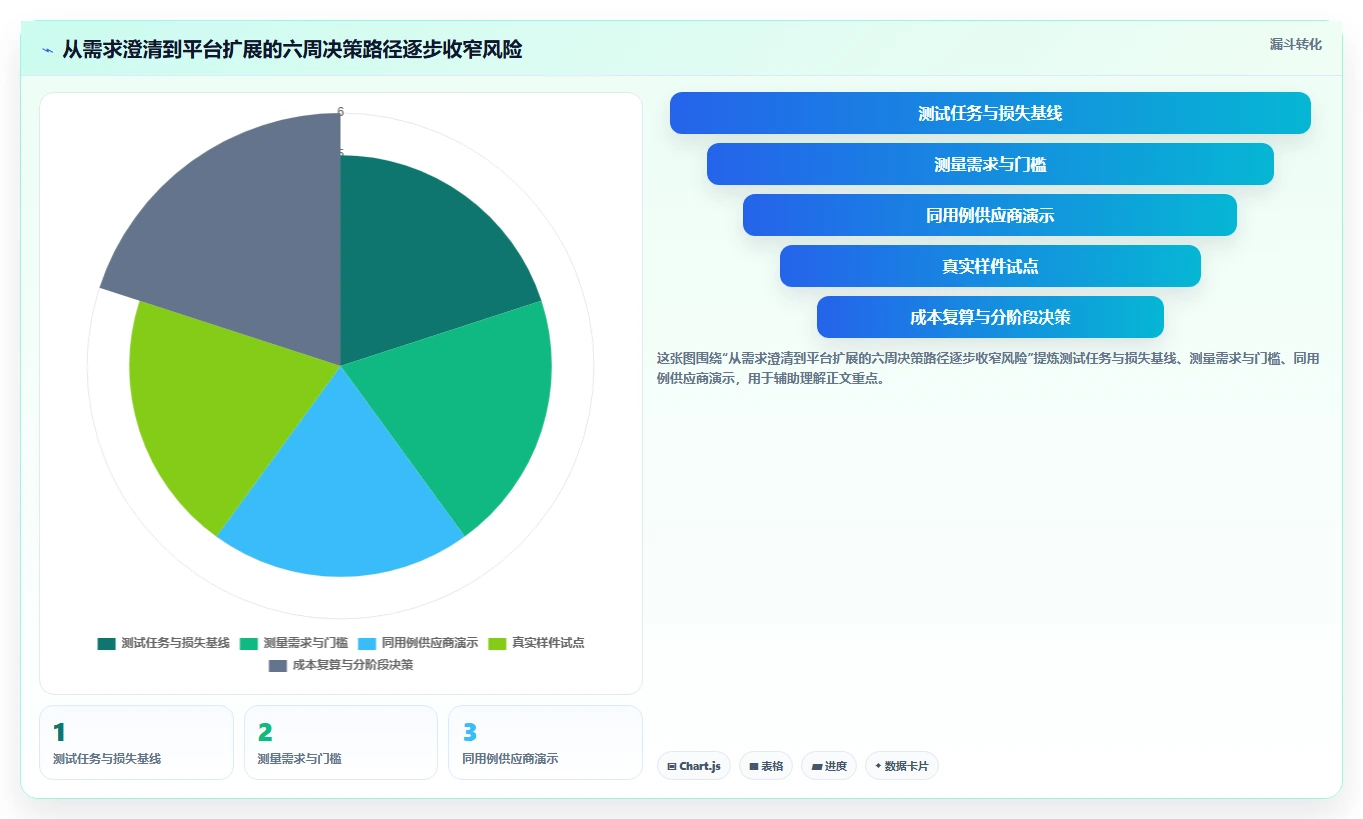Open data card 1 测试任务与损失基线
This screenshot has height=819, width=1363.
tap(136, 742)
